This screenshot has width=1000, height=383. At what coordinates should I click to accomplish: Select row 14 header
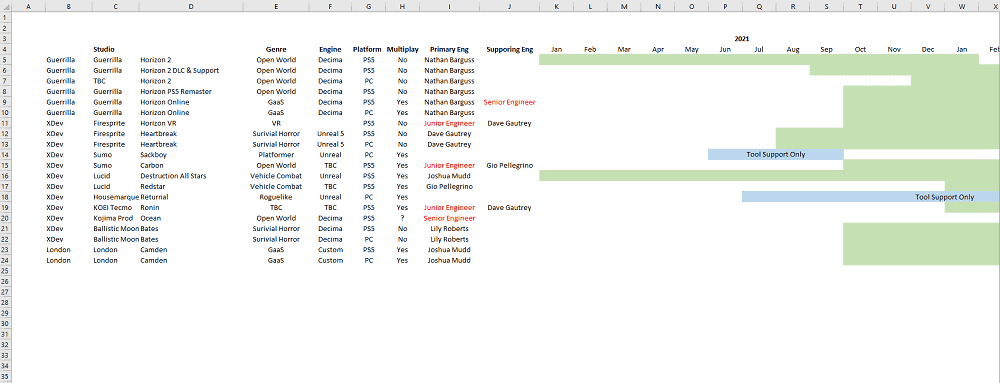5,154
